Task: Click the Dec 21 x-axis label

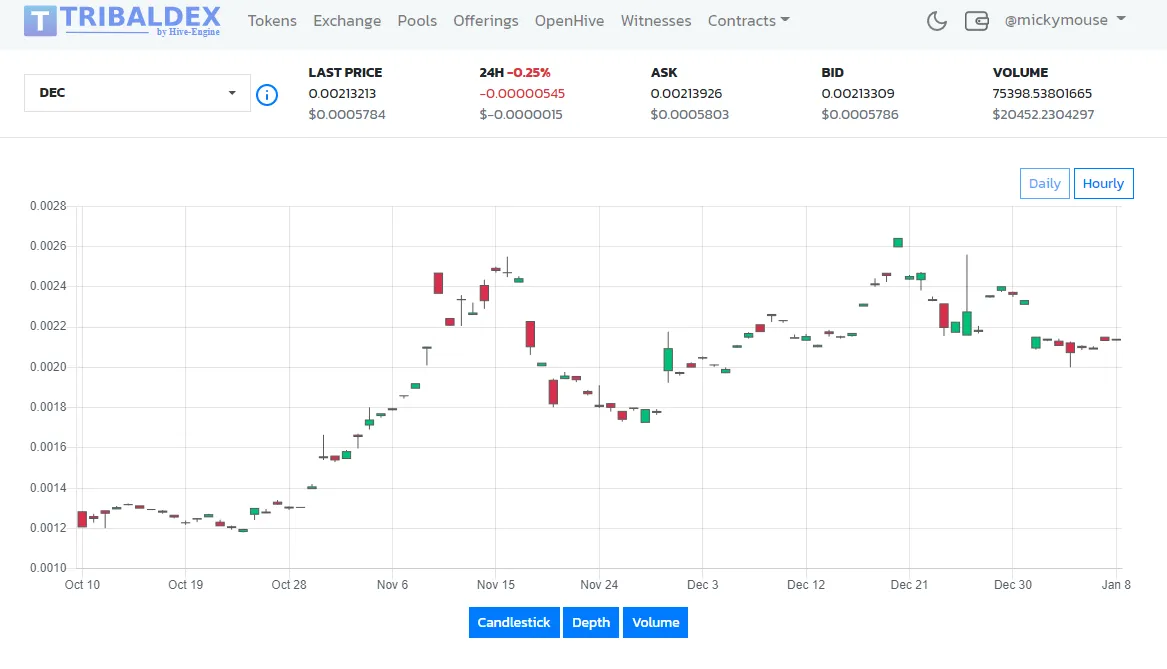Action: pyautogui.click(x=909, y=585)
